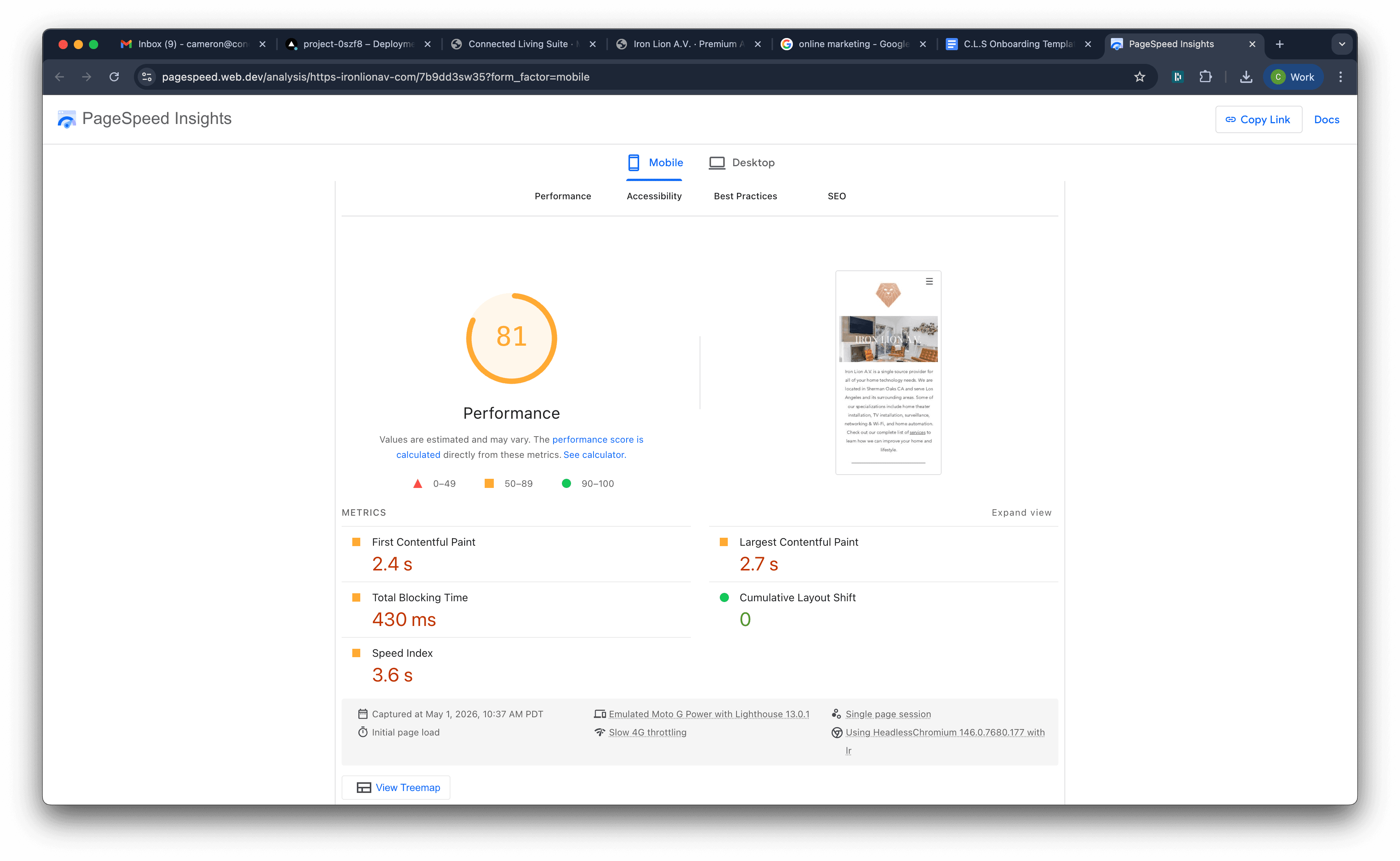Close the Connected Living Suite tab

pyautogui.click(x=592, y=44)
